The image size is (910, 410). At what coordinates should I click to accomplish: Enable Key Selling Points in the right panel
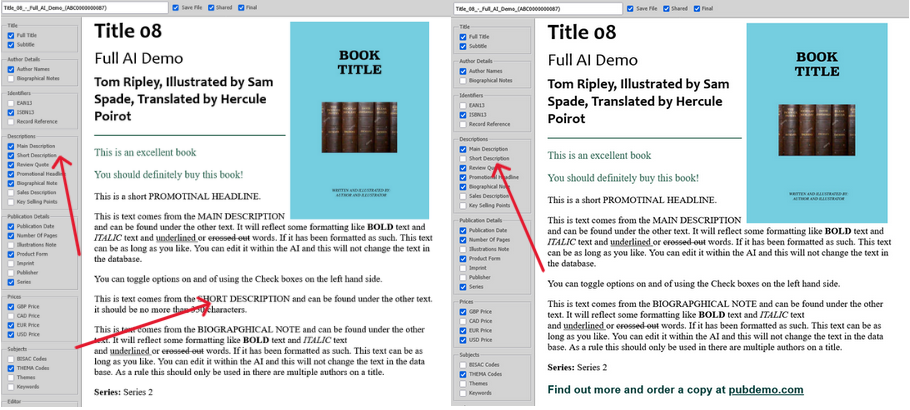click(x=463, y=205)
